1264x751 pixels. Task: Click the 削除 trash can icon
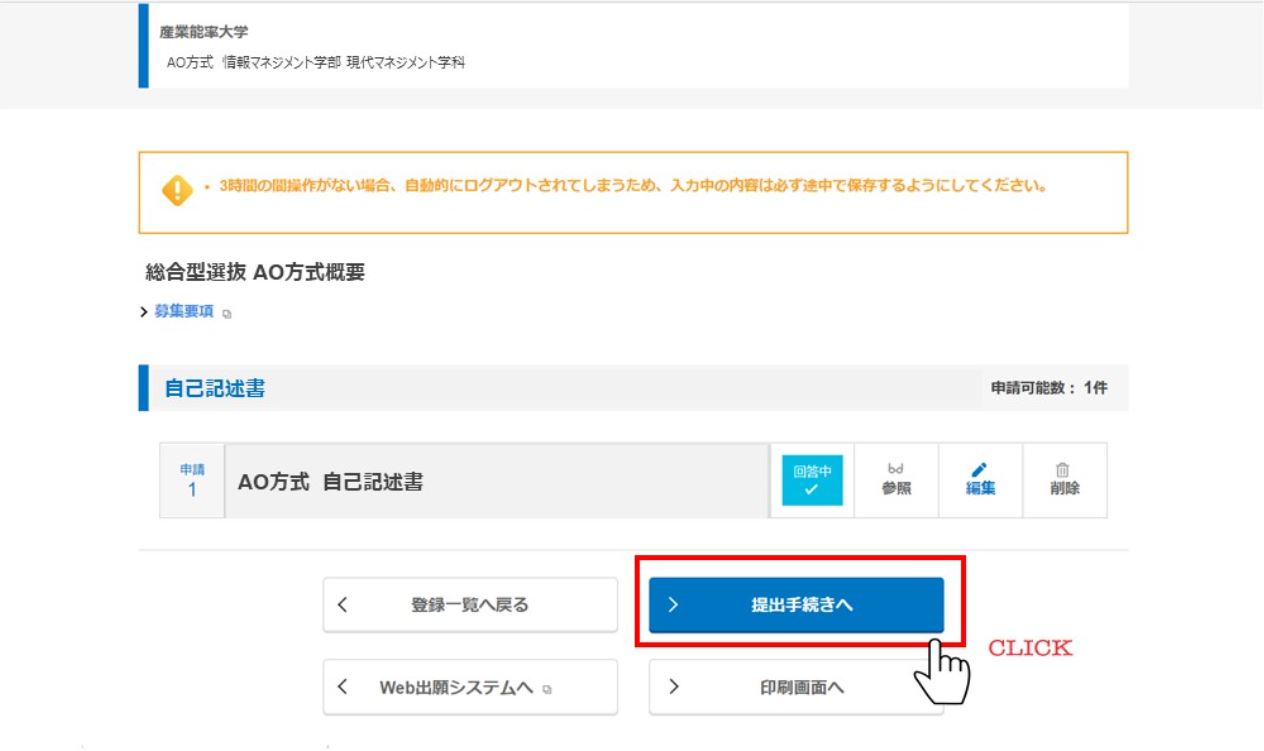click(x=1063, y=469)
